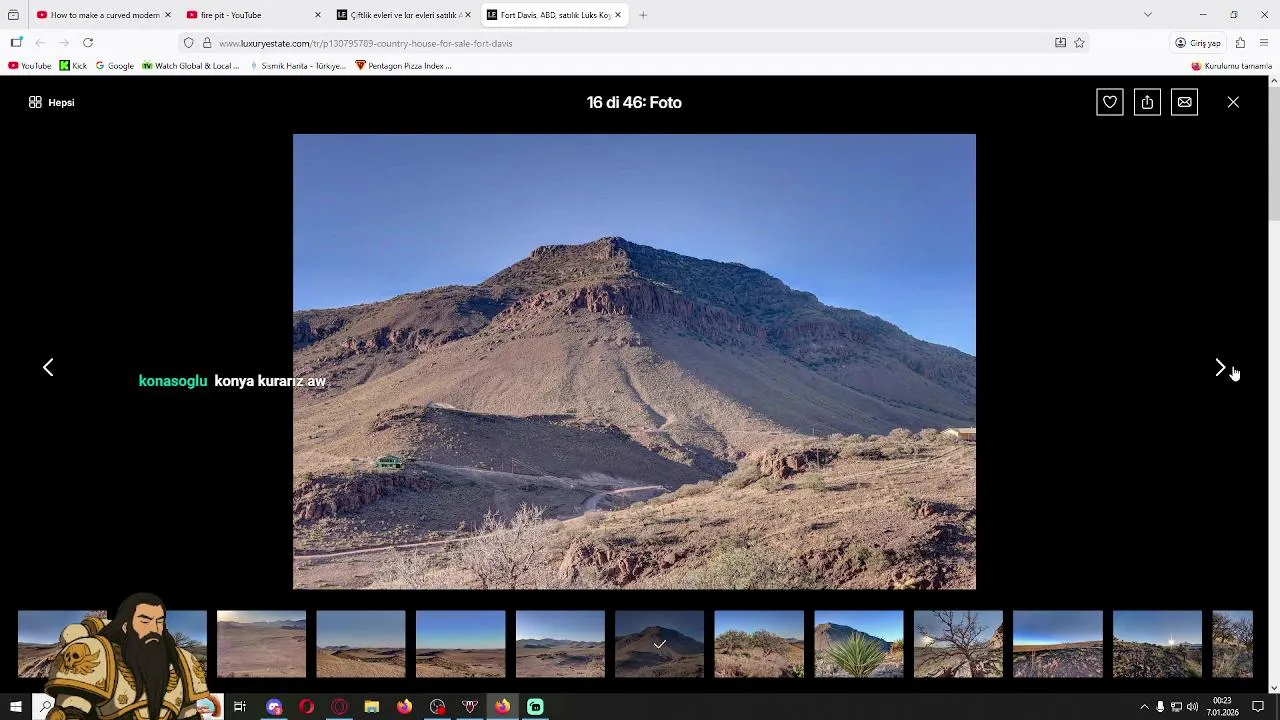Click the Kurulumu tamamla button
The image size is (1280, 720).
1231,66
